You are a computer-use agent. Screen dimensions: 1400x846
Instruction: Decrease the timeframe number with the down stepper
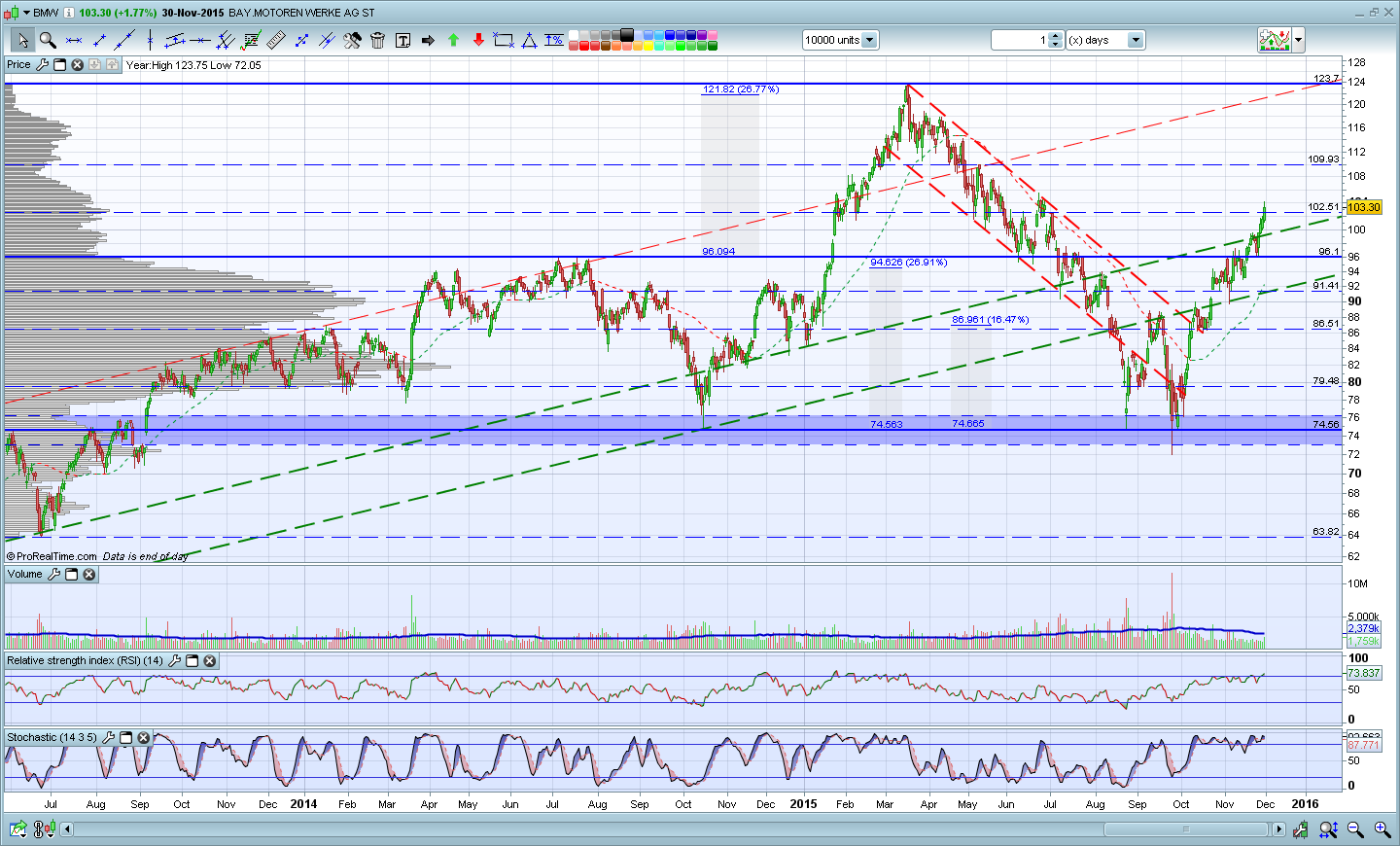click(1056, 44)
